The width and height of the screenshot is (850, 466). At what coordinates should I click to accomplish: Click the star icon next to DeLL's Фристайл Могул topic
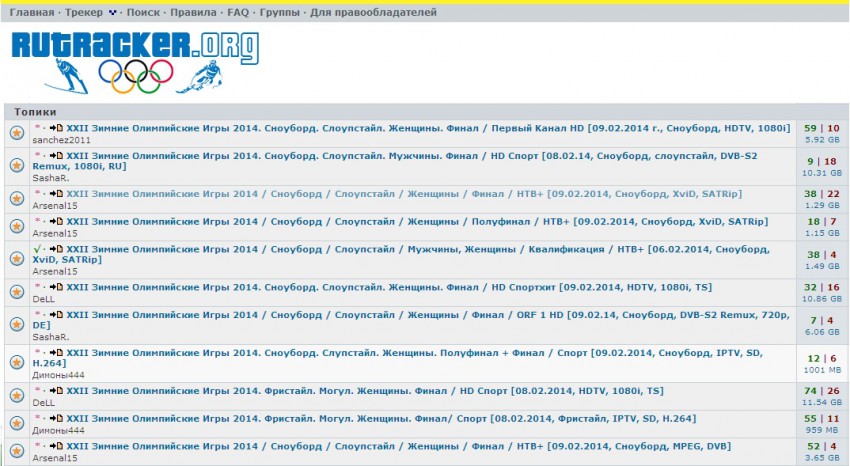tap(17, 396)
